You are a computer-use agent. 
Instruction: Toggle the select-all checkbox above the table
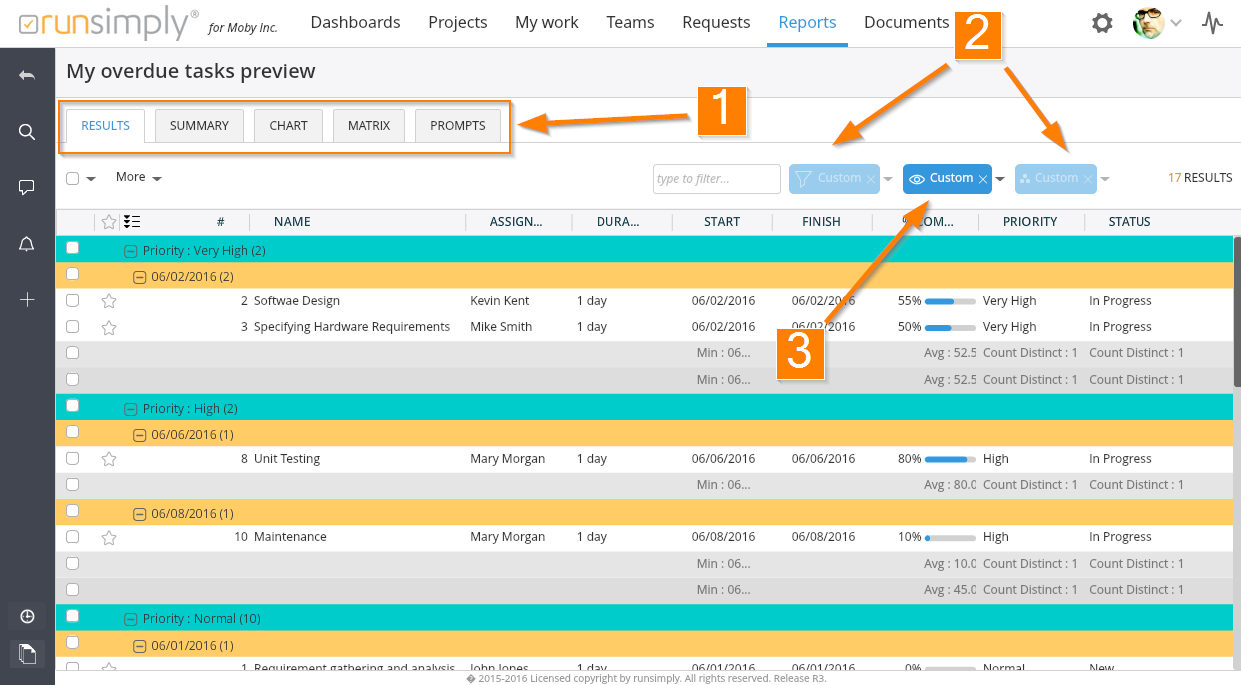[x=72, y=179]
